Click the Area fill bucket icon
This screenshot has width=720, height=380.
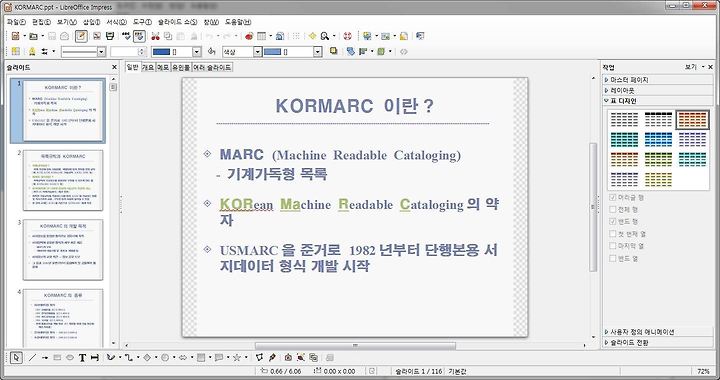point(212,51)
